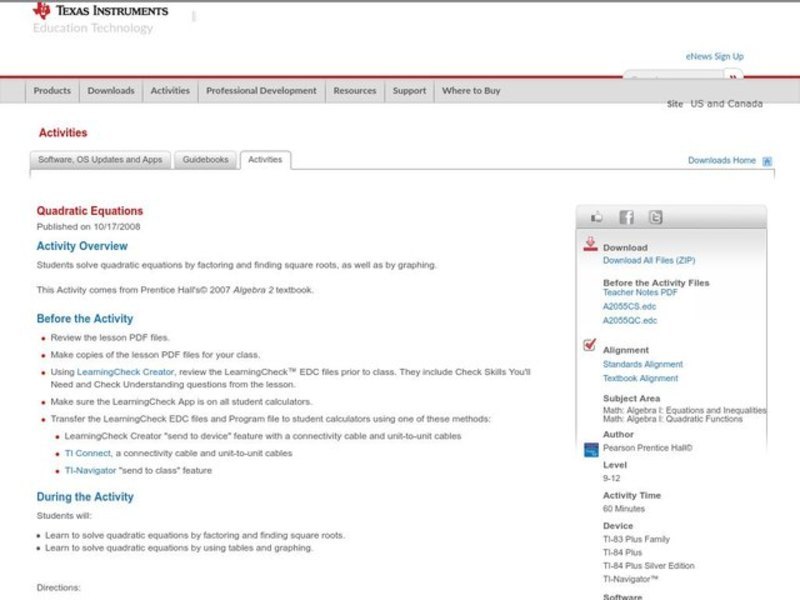This screenshot has height=600, width=800.
Task: Open the Teacher Notes PDF link
Action: click(x=640, y=293)
